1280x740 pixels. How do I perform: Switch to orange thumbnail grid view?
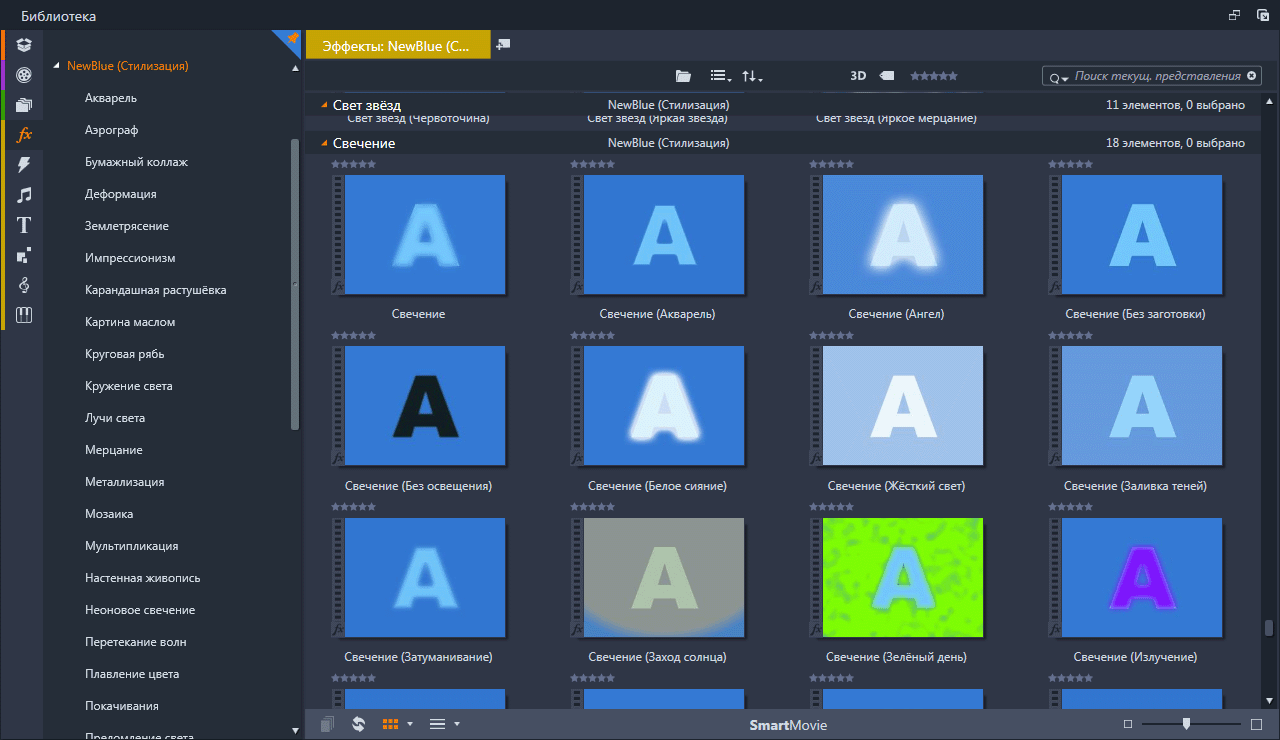tap(391, 724)
